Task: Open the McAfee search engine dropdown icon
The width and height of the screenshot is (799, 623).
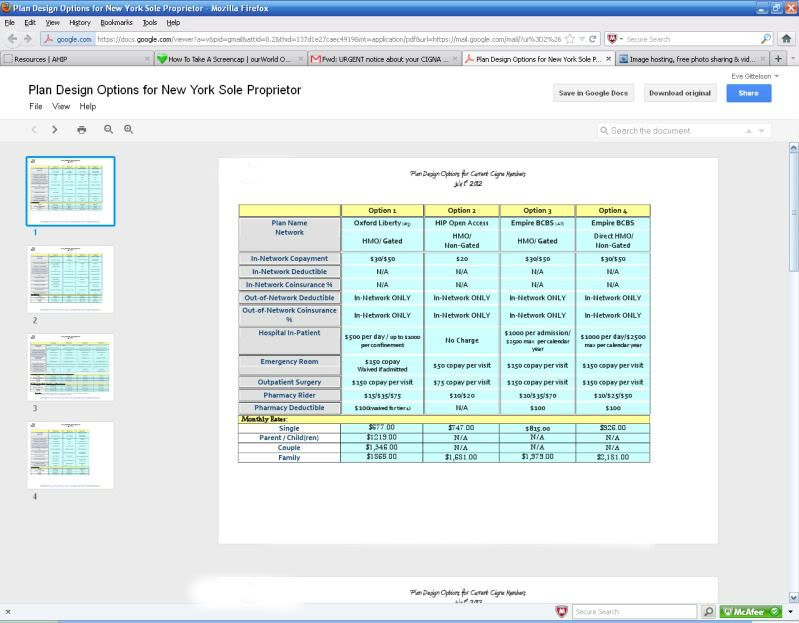Action: pos(615,39)
